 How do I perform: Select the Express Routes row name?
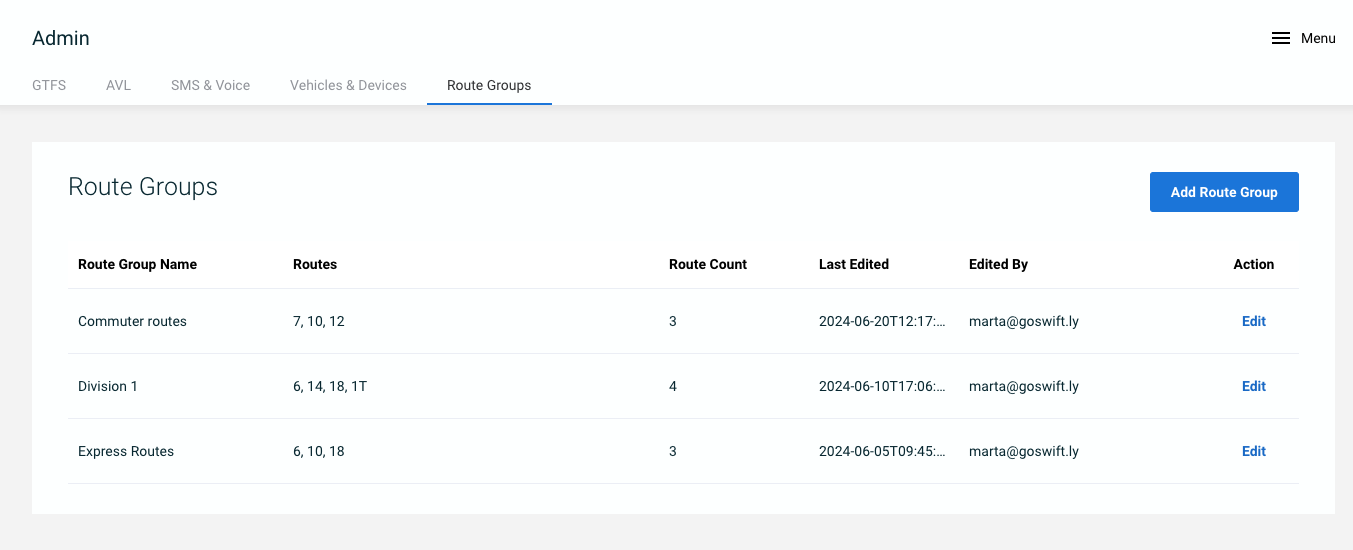pyautogui.click(x=126, y=451)
